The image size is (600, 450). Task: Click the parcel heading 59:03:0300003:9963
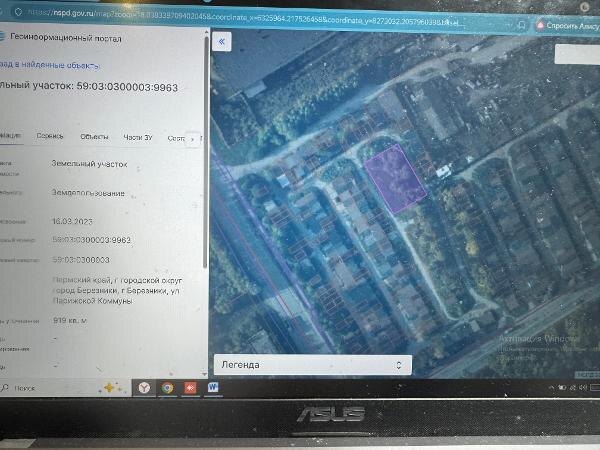[x=127, y=87]
